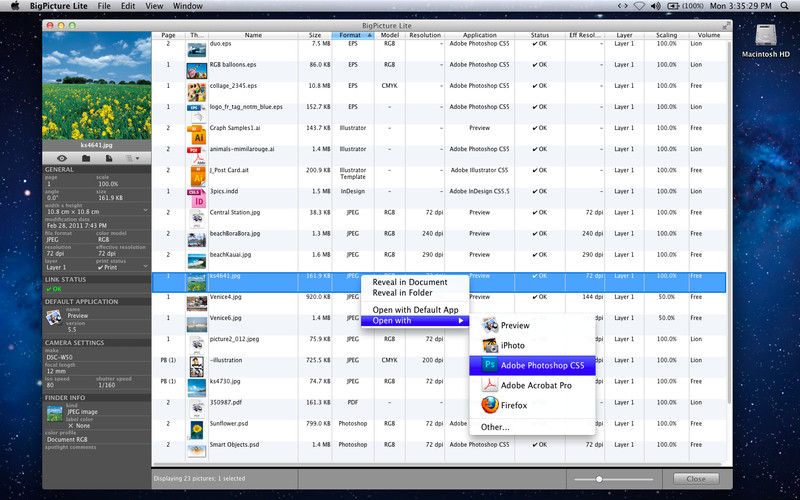
Task: Click the Wi-Fi status icon in menu bar
Action: (x=639, y=6)
